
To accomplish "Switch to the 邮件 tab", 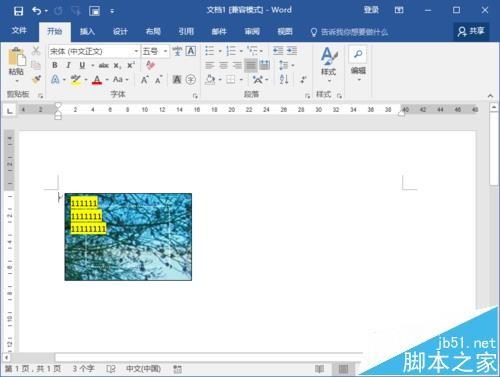I will [x=219, y=32].
